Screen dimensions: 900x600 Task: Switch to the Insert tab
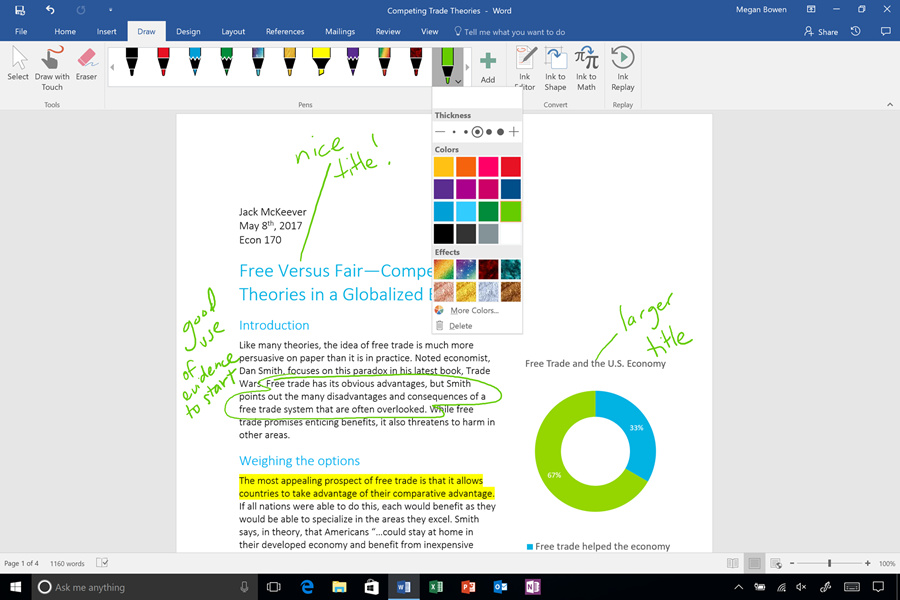(106, 32)
